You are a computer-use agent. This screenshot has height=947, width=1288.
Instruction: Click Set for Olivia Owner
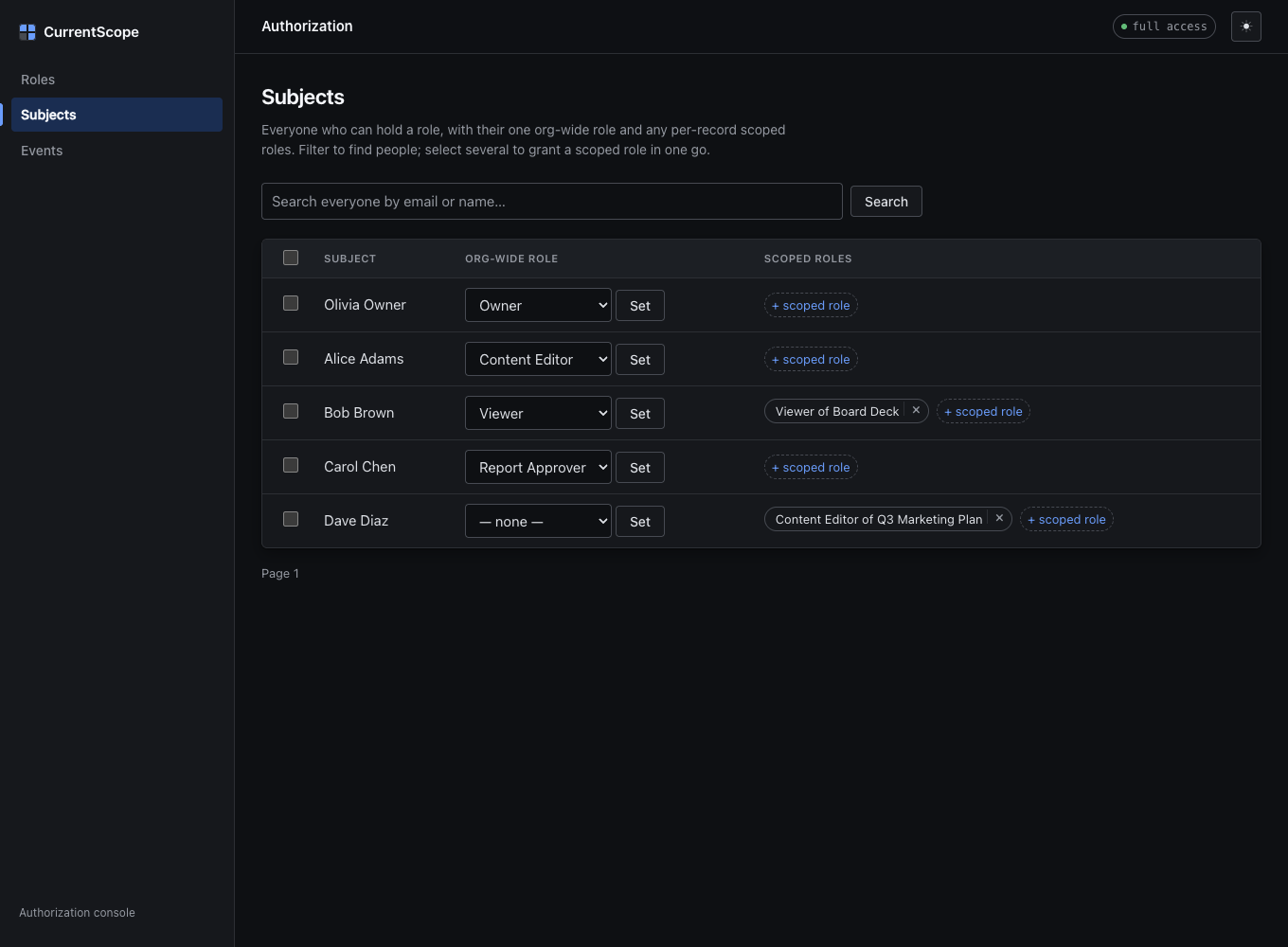[640, 306]
